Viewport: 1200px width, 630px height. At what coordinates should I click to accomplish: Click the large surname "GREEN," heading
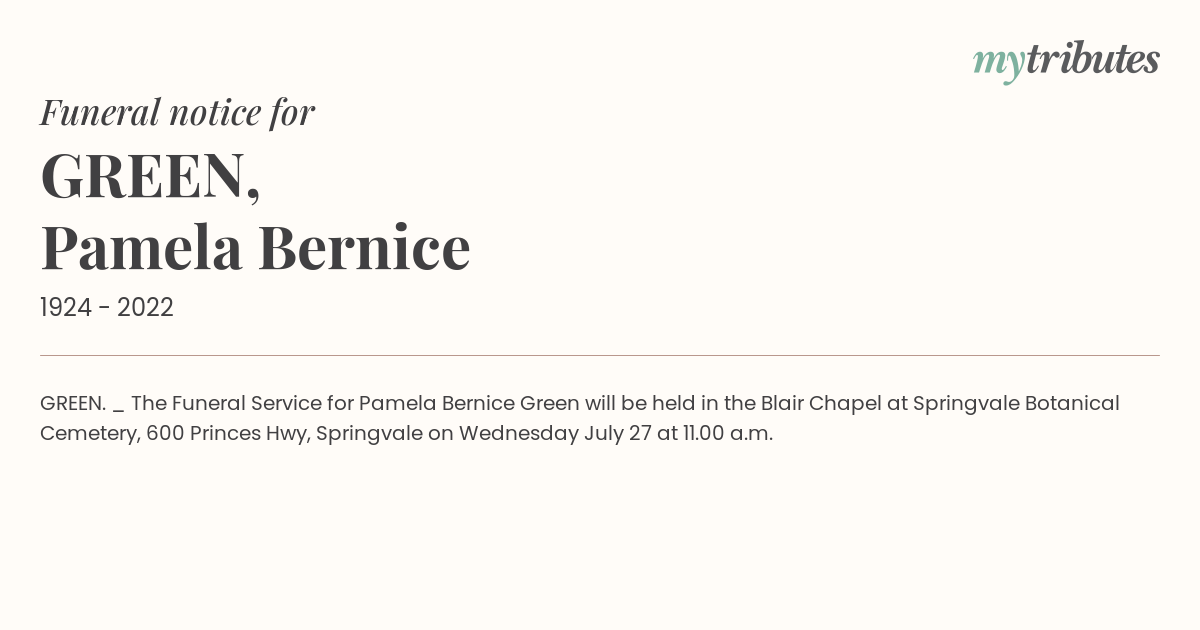[151, 176]
